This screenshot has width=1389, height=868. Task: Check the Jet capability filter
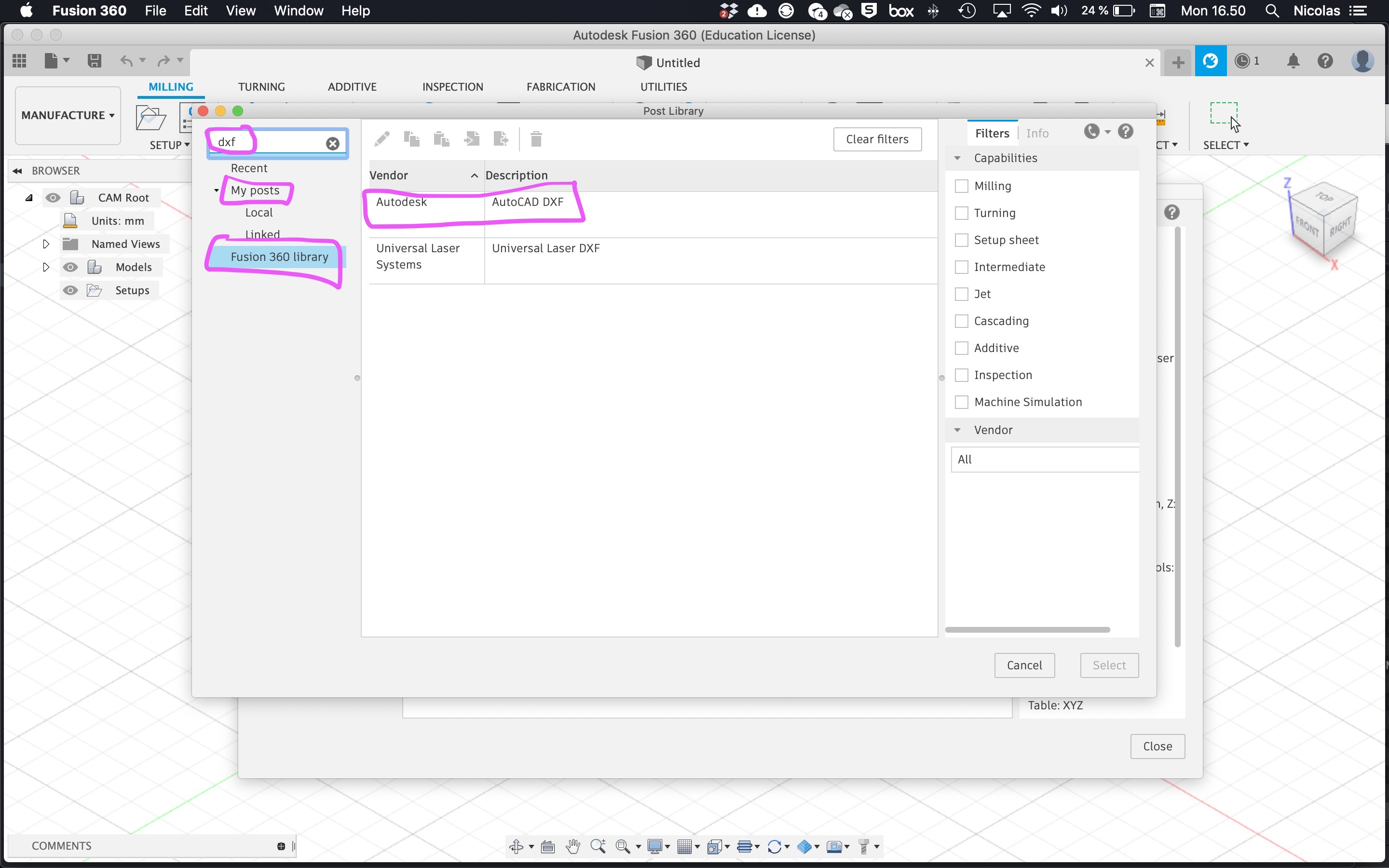pos(961,294)
